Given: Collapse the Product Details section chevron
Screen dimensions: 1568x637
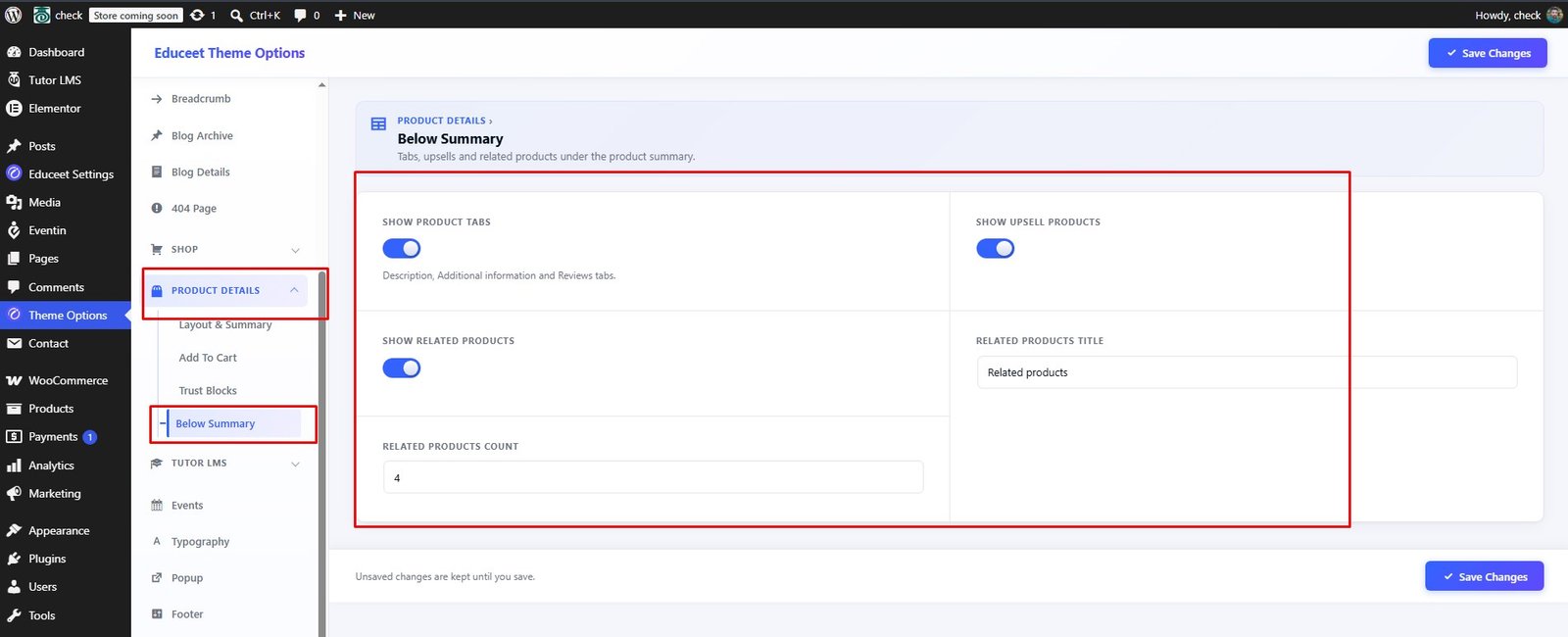Looking at the screenshot, I should pyautogui.click(x=294, y=290).
